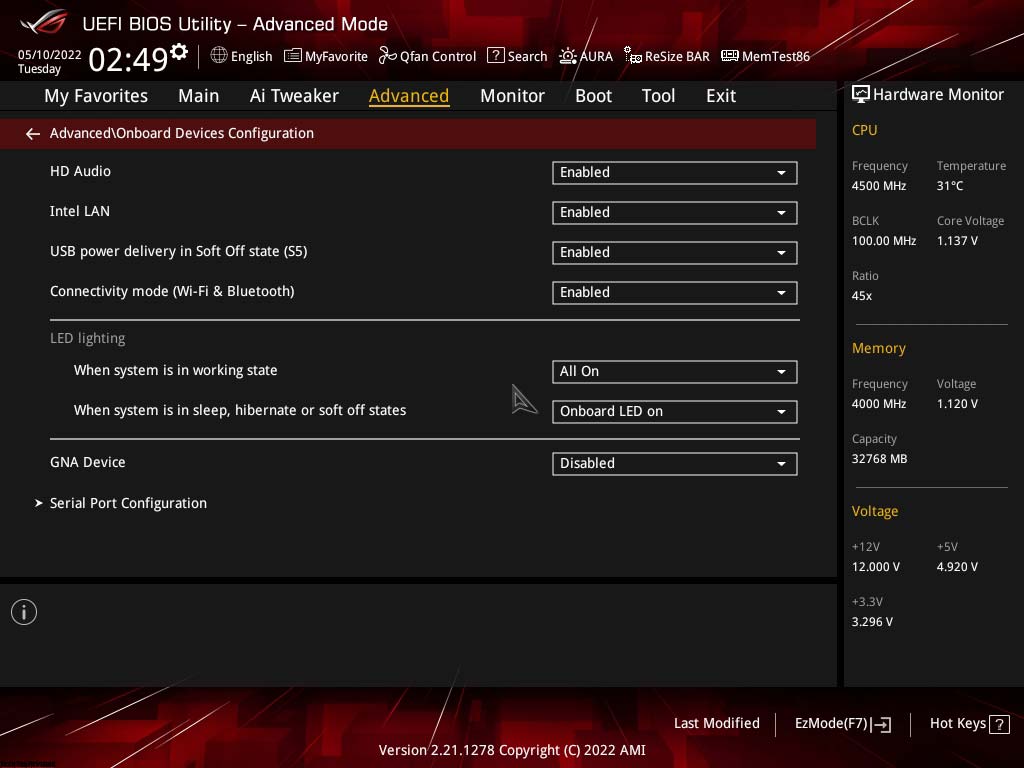Switch to Monitor tab
This screenshot has height=768, width=1024.
pyautogui.click(x=512, y=96)
